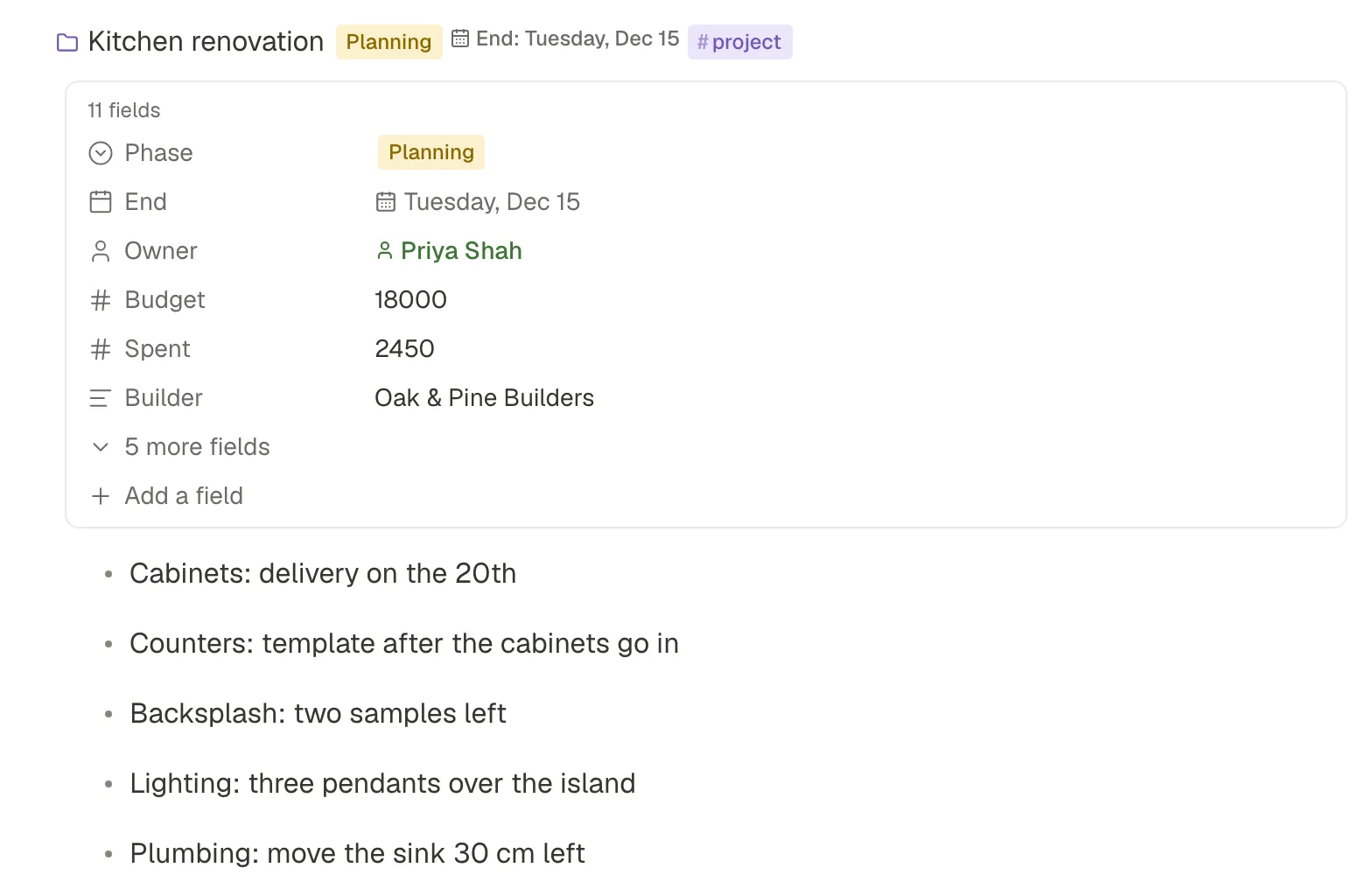
Task: Edit the Budget value 18000
Action: 410,300
